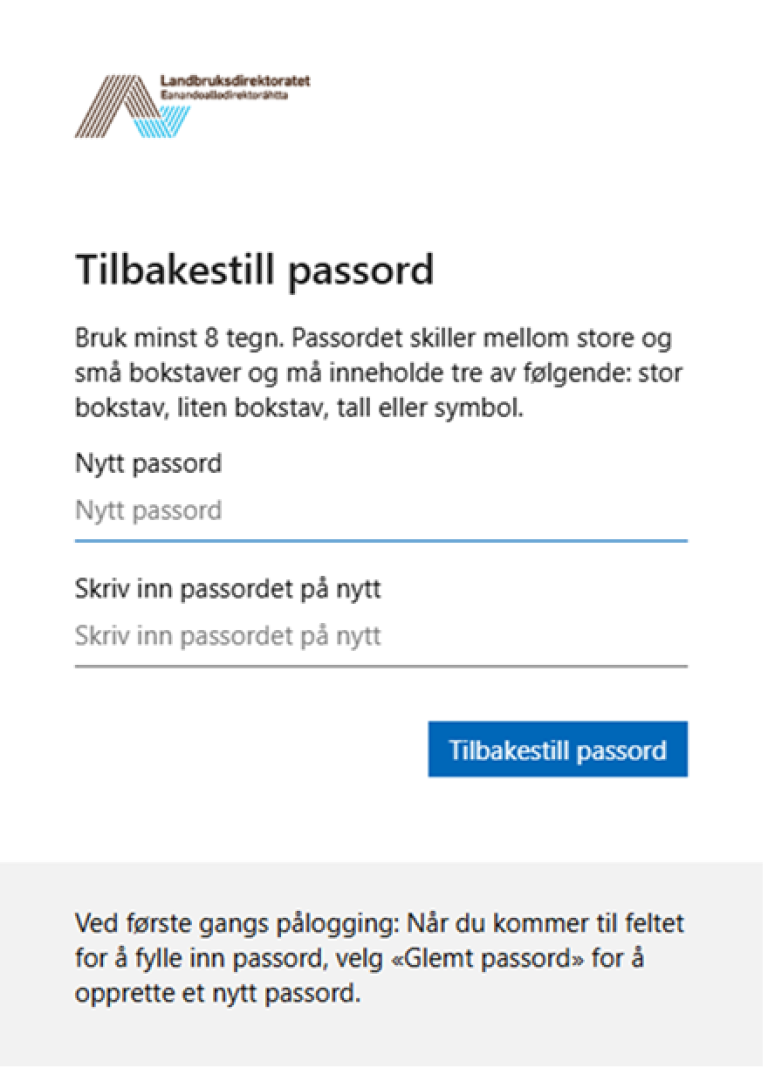
Task: Click the Landbruksdirektoratet text in the logo
Action: [x=236, y=82]
